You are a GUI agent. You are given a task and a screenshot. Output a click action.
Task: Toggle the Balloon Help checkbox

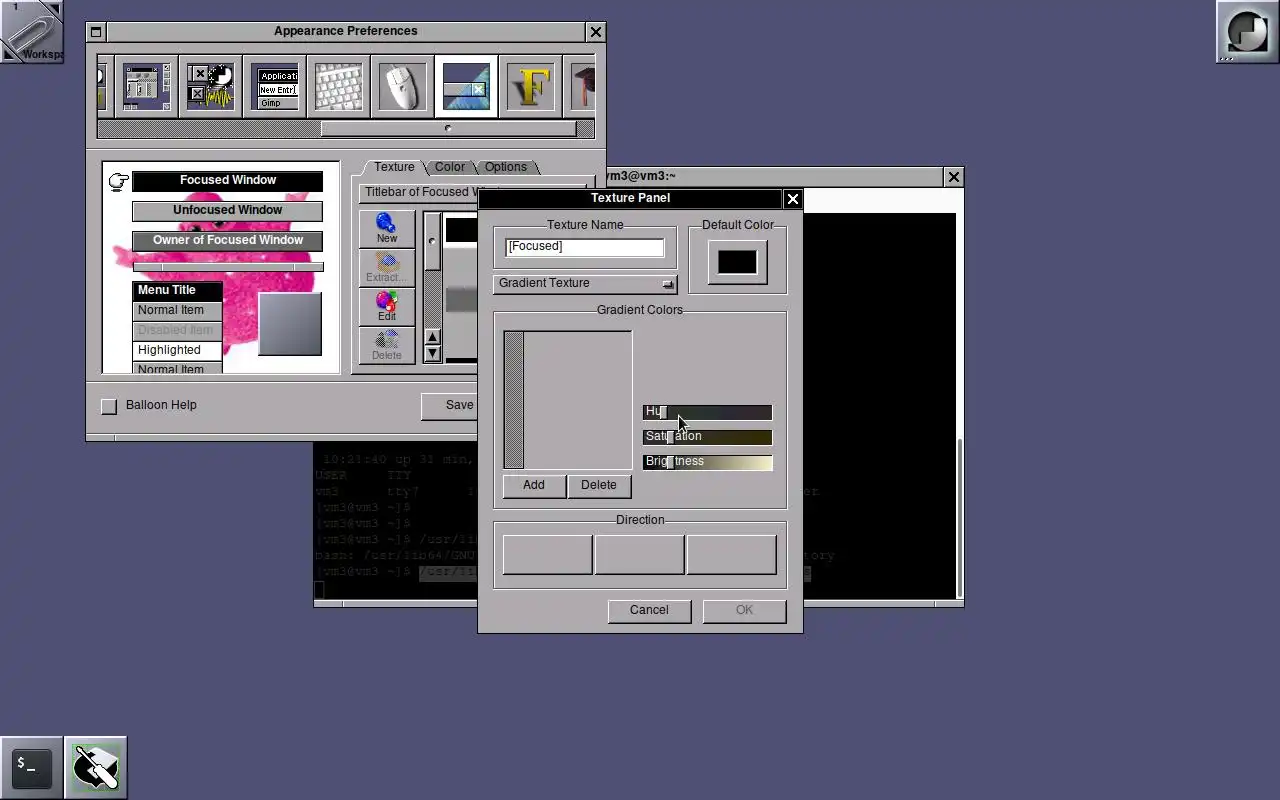coord(109,406)
